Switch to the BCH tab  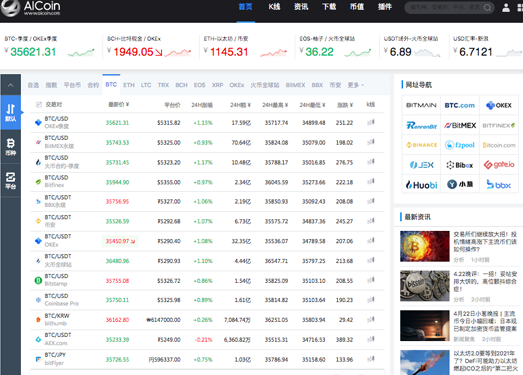pos(181,85)
